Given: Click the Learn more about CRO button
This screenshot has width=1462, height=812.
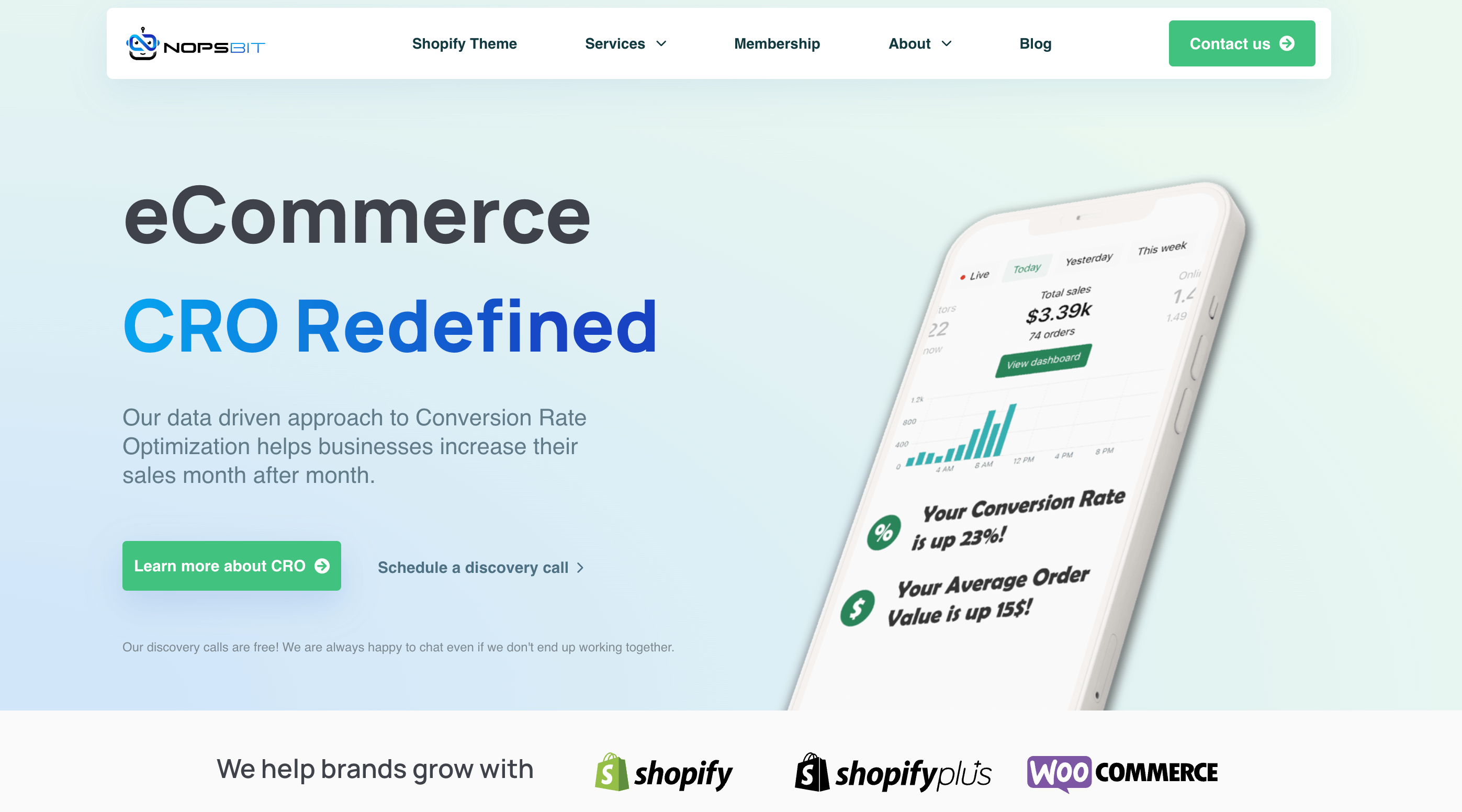Looking at the screenshot, I should point(231,566).
